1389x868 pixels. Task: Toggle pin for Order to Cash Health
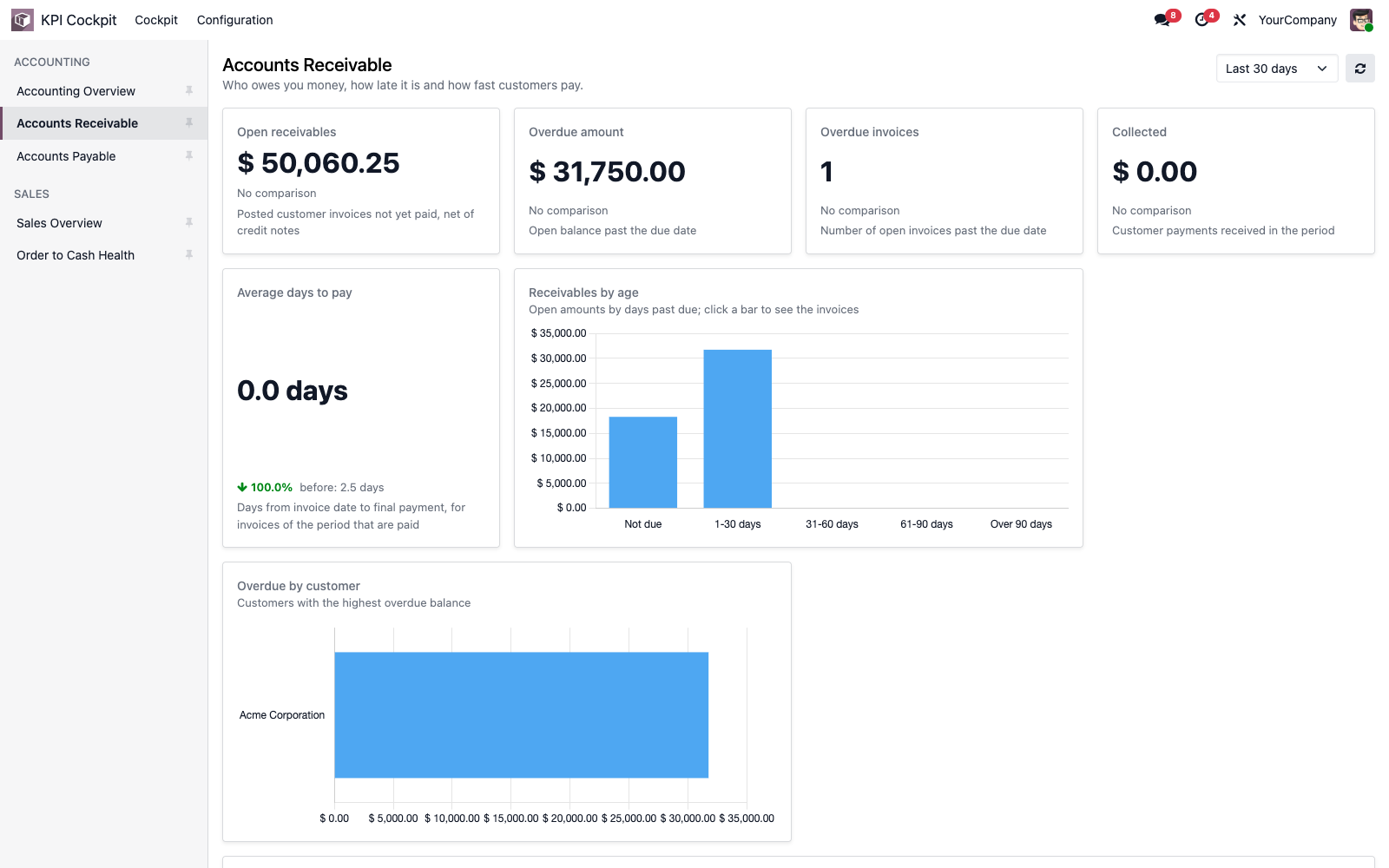pyautogui.click(x=189, y=255)
